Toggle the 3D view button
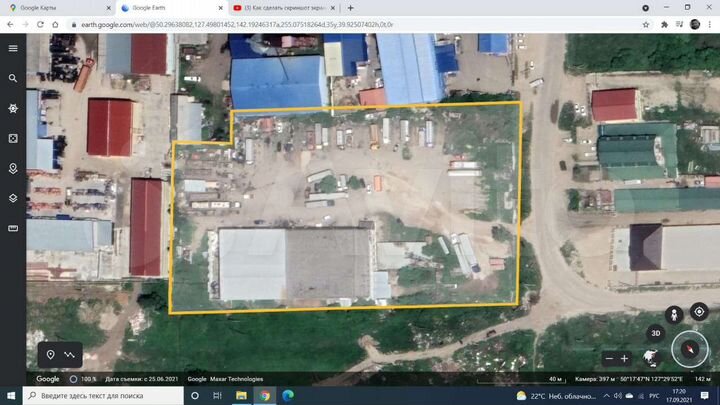The width and height of the screenshot is (720, 405). click(656, 333)
